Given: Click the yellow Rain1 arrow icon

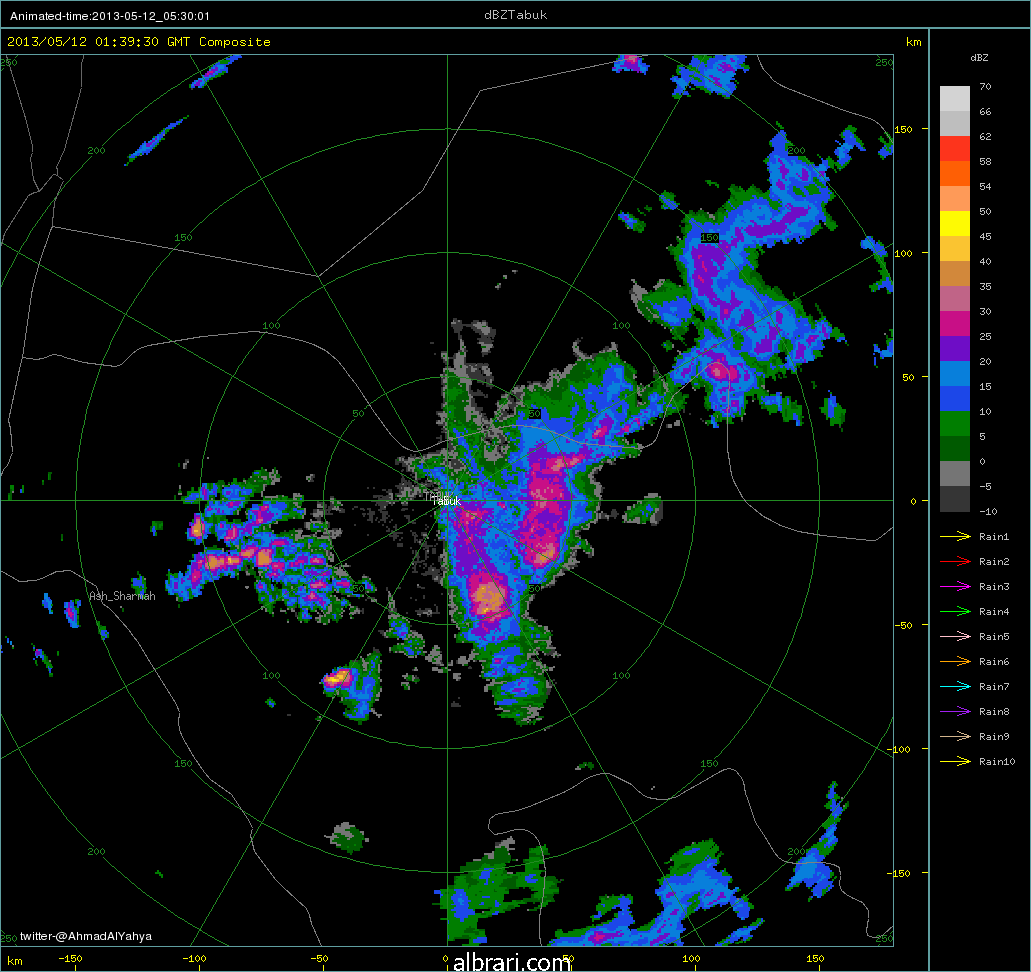Looking at the screenshot, I should 955,537.
